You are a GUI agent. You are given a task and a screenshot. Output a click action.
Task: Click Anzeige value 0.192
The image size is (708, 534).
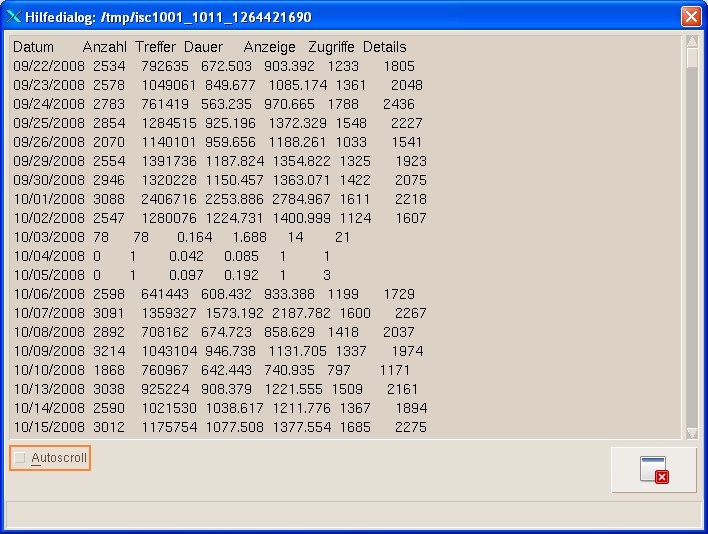point(242,275)
